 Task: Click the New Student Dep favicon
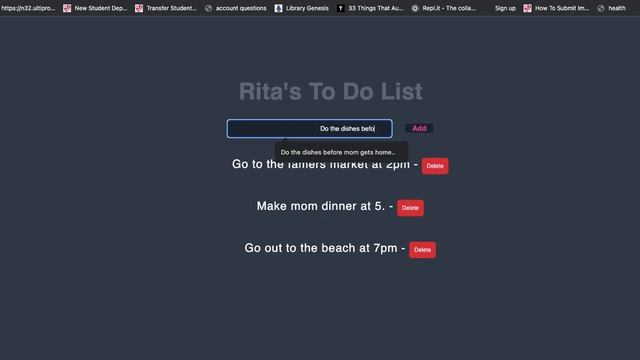click(x=67, y=8)
